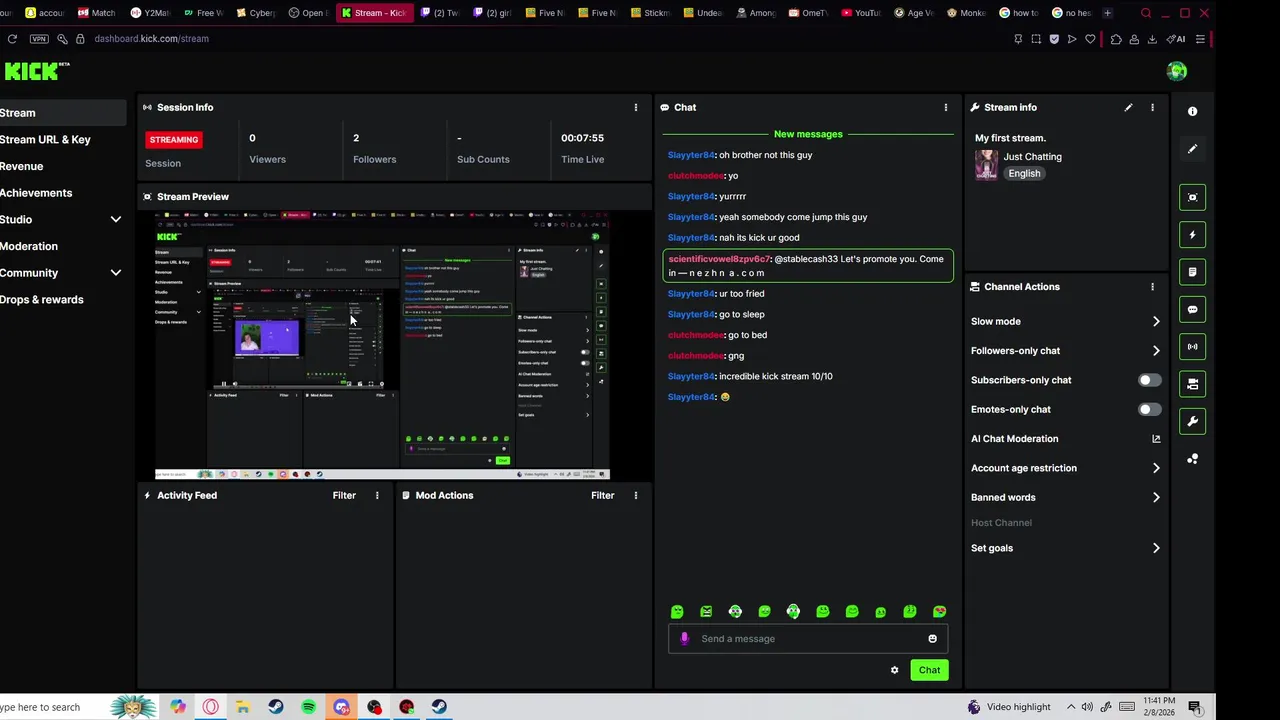Viewport: 1280px width, 720px height.
Task: Open Banned words chevron
Action: [1156, 497]
